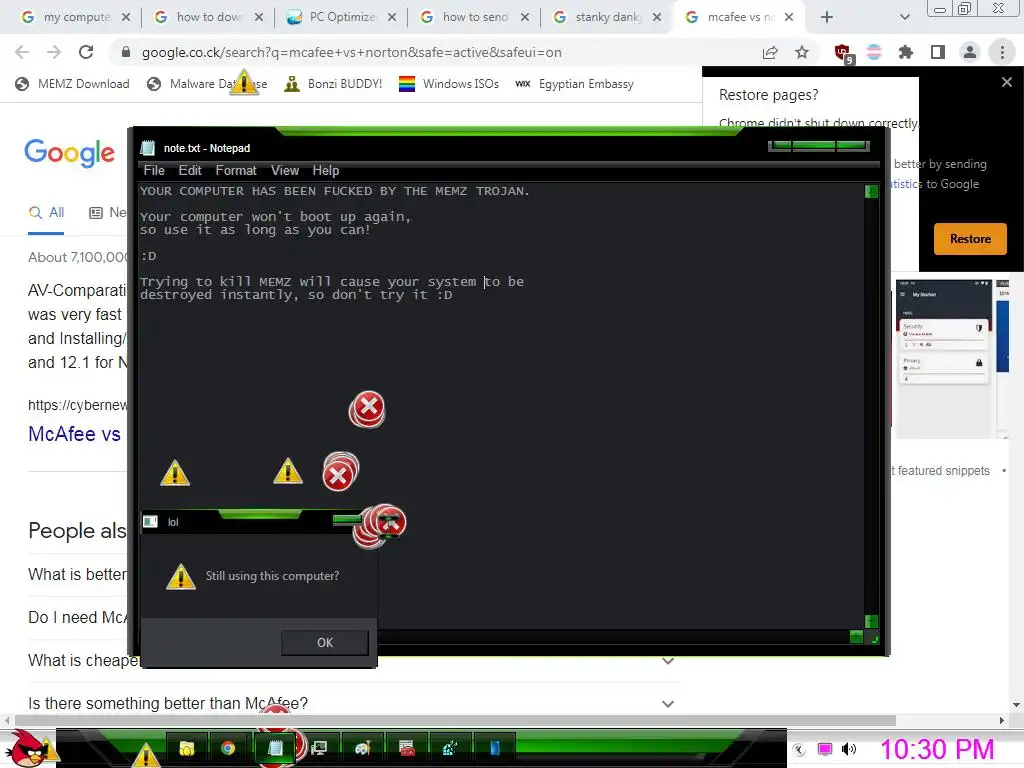Open File Explorer from taskbar
The image size is (1024, 768).
point(187,748)
